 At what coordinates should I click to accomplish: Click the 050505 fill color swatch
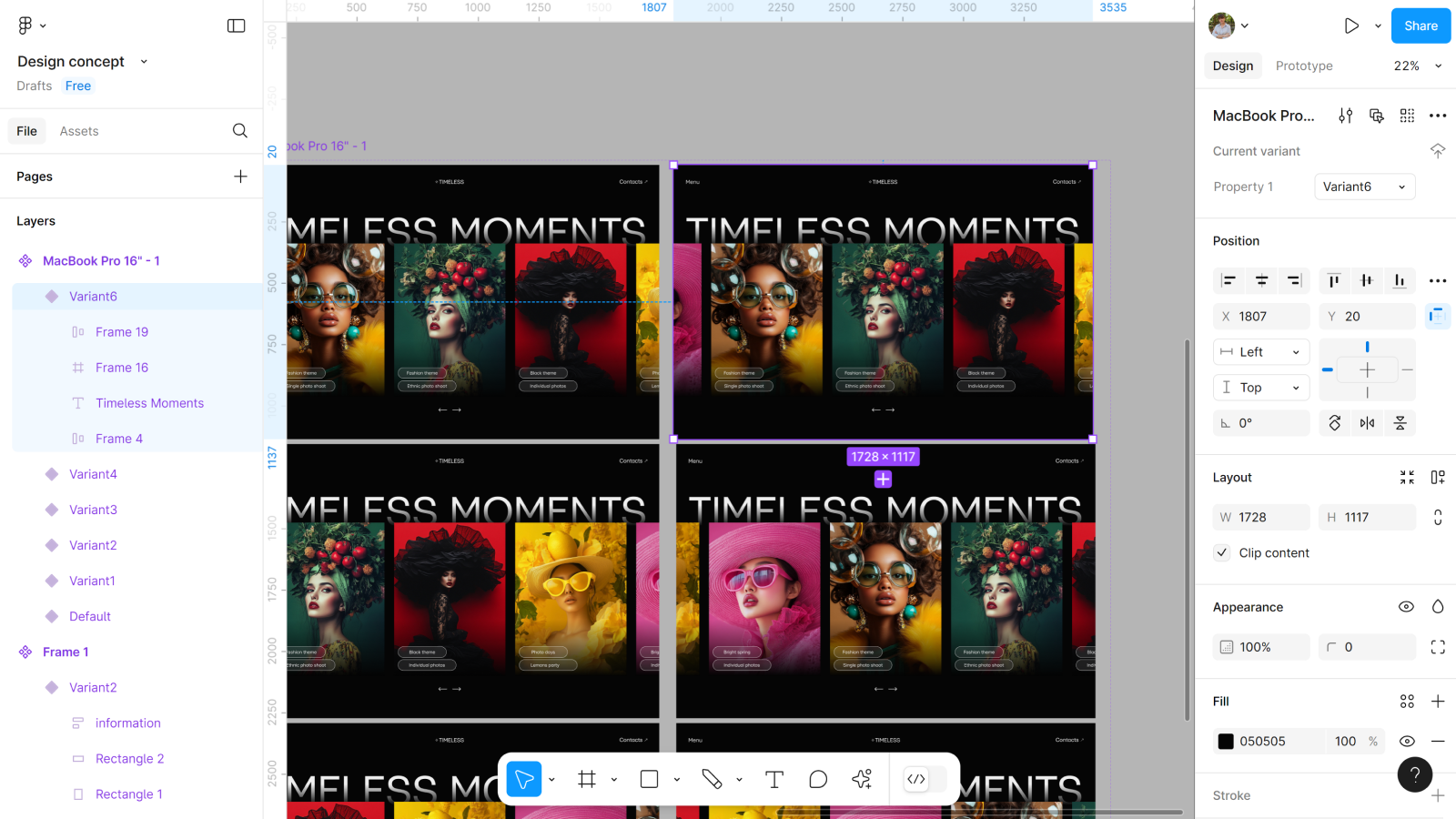click(1226, 741)
